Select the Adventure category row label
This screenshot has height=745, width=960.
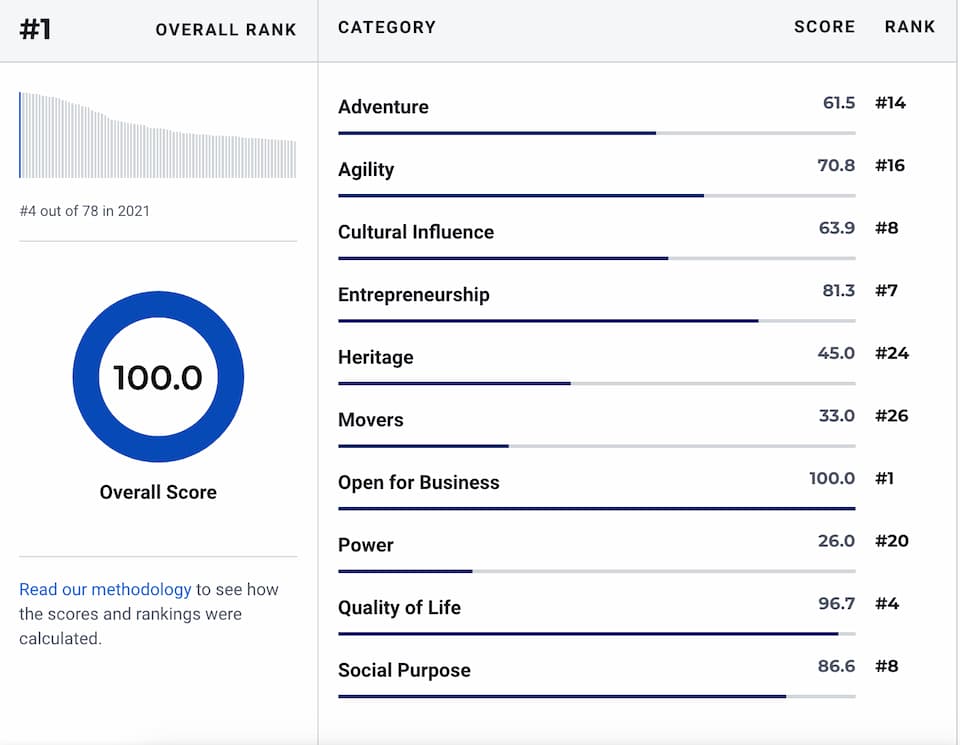tap(383, 107)
